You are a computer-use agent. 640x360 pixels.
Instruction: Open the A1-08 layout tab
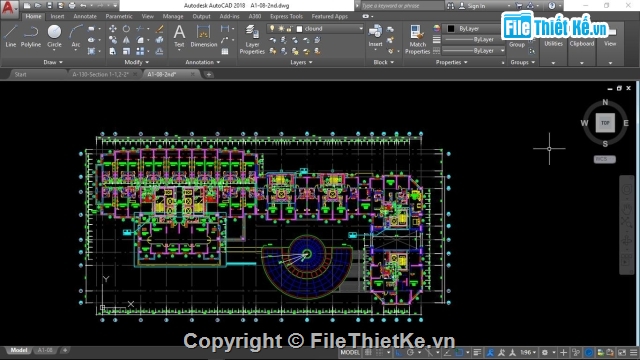(45, 350)
